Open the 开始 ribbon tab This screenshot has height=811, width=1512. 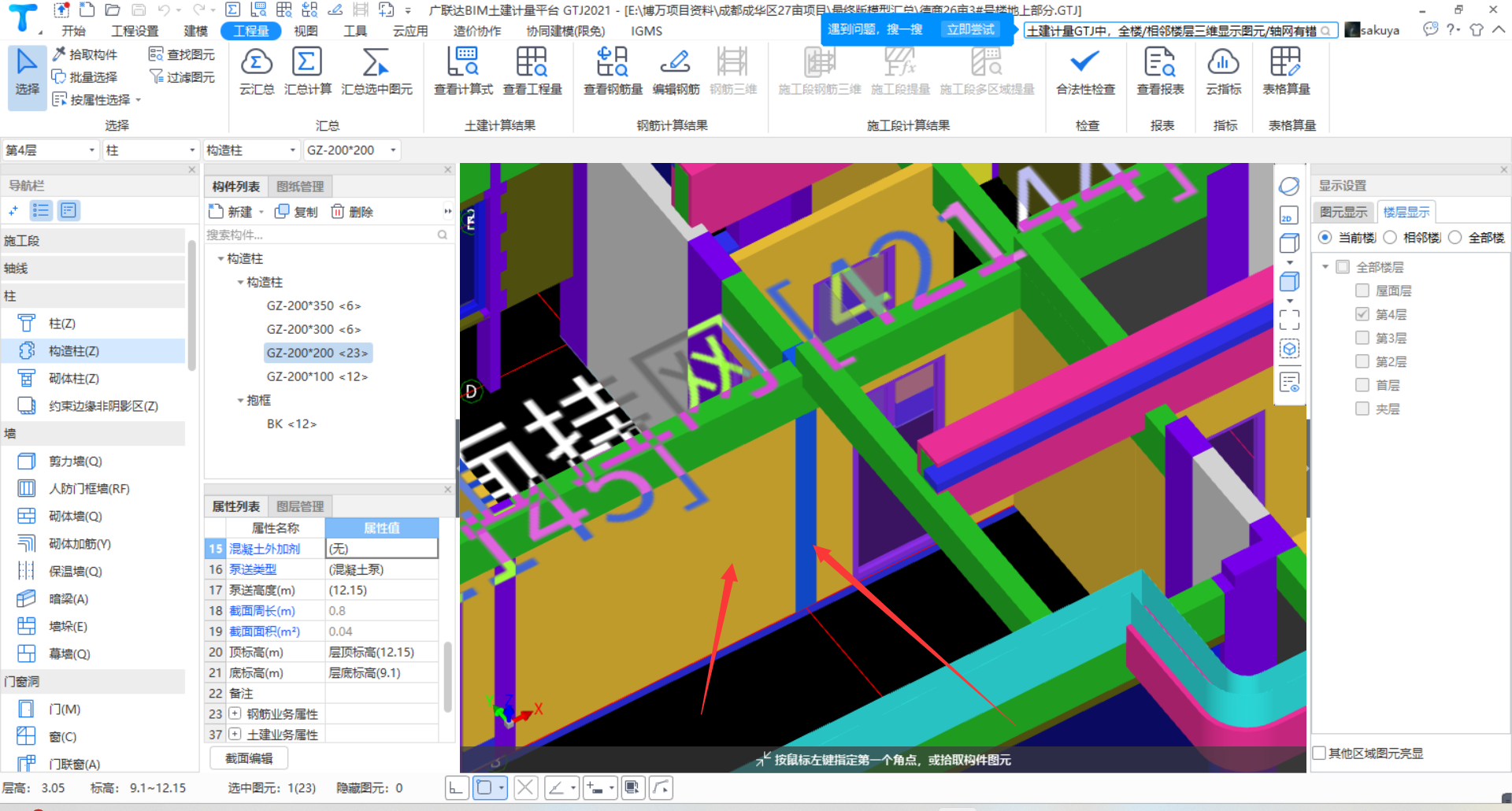click(x=74, y=31)
